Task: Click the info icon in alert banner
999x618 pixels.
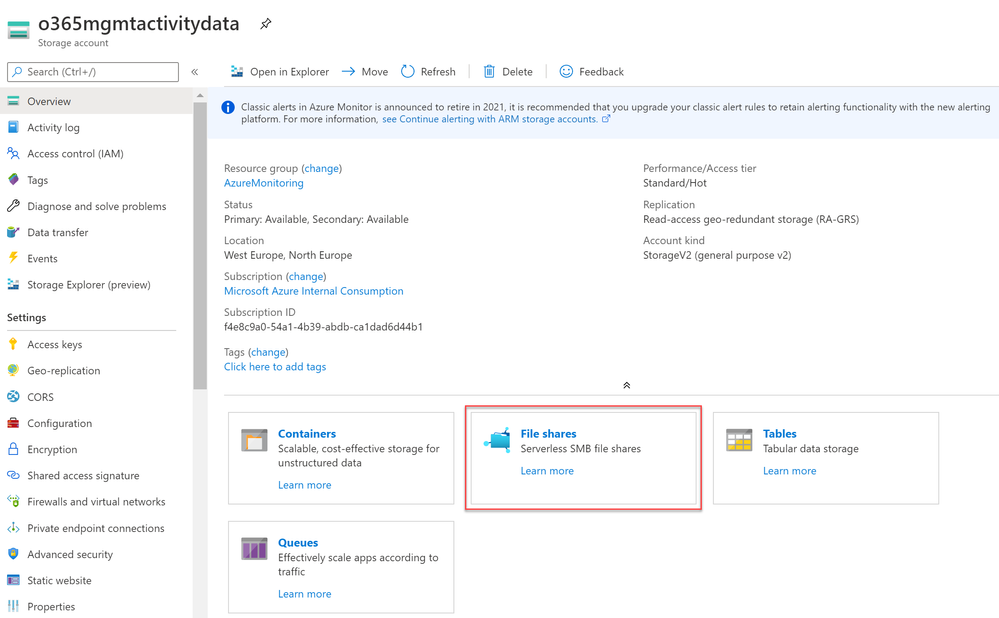Action: pyautogui.click(x=227, y=108)
